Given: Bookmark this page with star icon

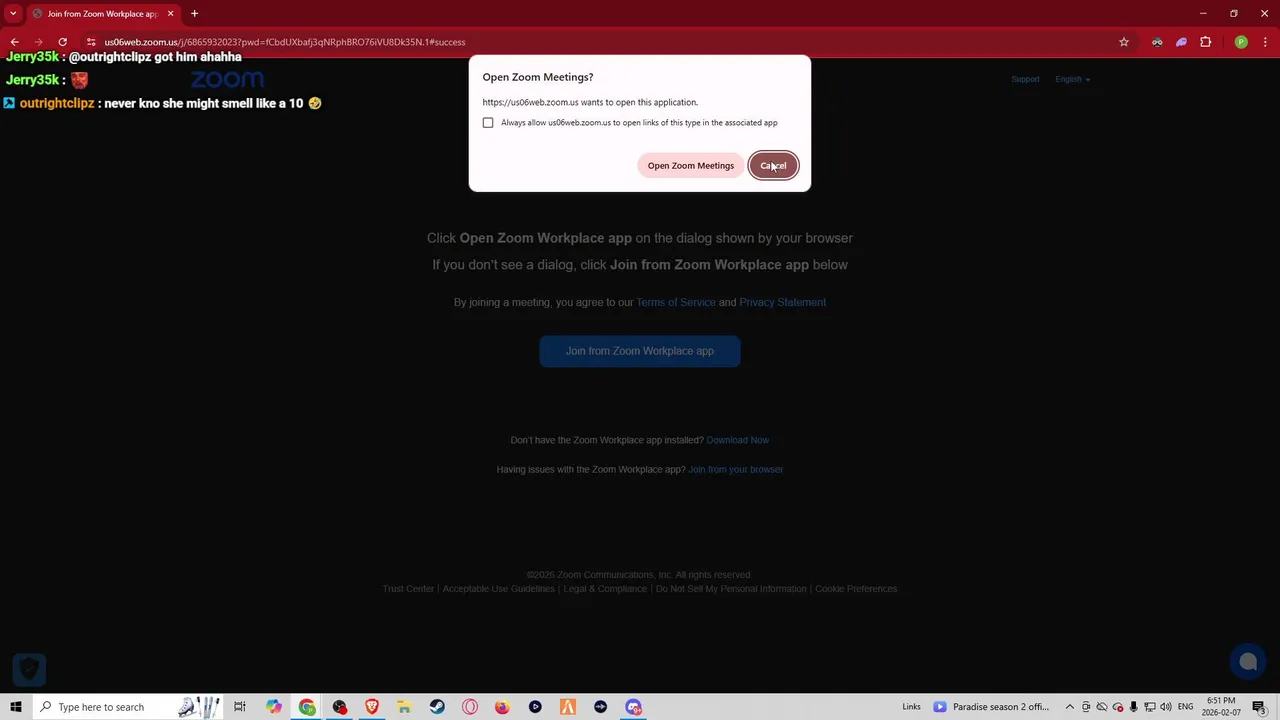Looking at the screenshot, I should pyautogui.click(x=1124, y=42).
